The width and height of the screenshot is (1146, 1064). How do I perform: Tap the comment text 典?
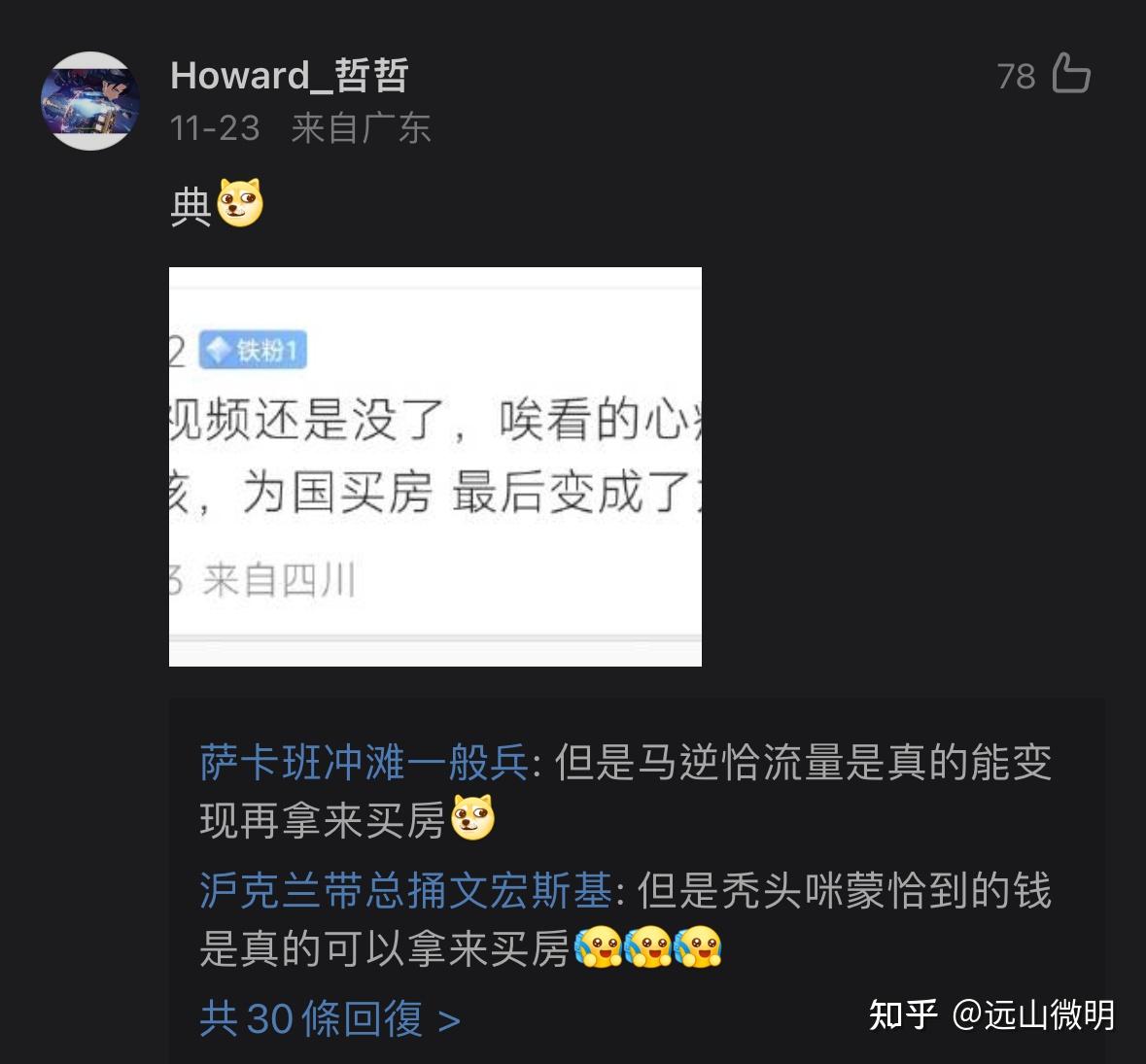pyautogui.click(x=191, y=206)
